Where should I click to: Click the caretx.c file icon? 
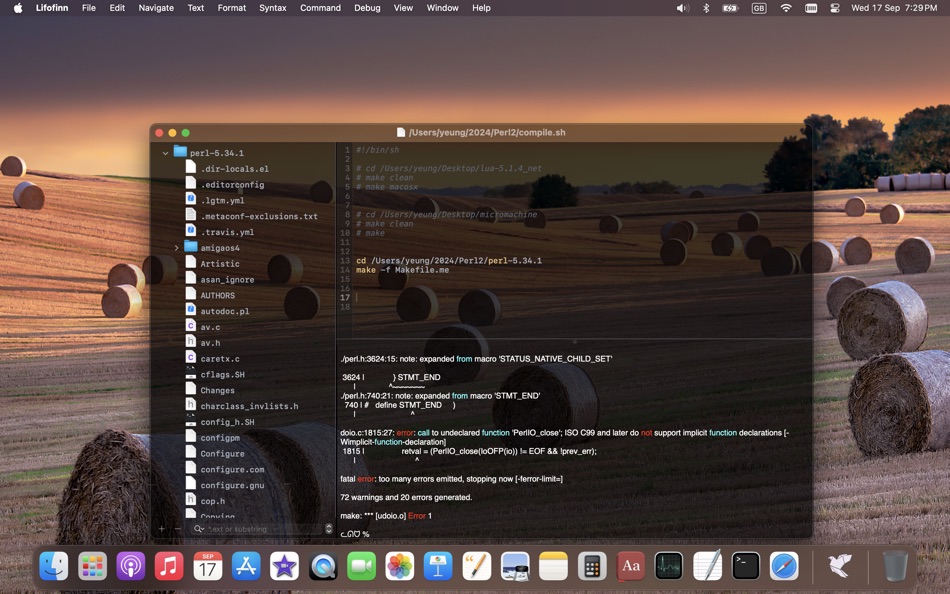click(x=190, y=357)
